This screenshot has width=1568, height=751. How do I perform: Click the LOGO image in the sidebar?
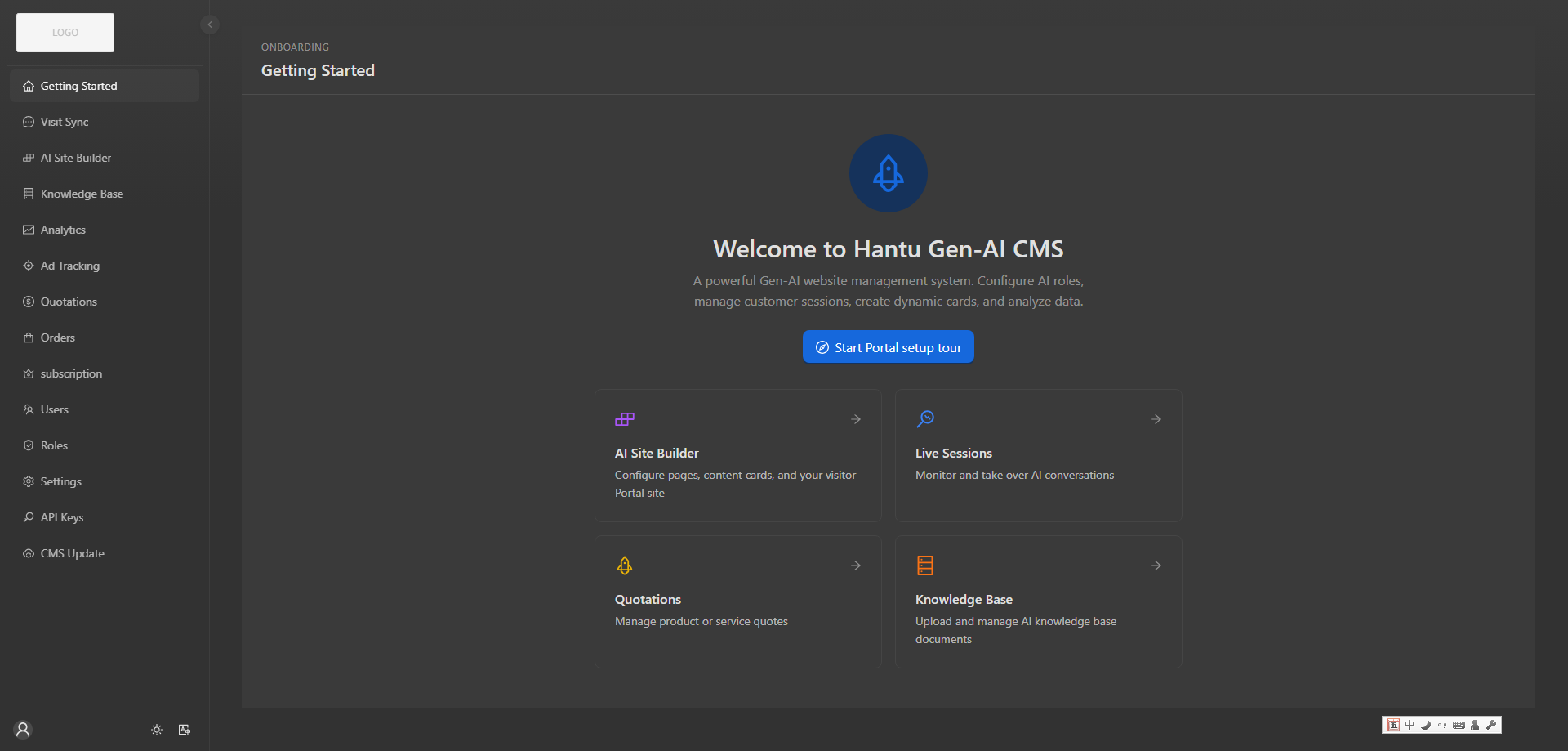(65, 33)
